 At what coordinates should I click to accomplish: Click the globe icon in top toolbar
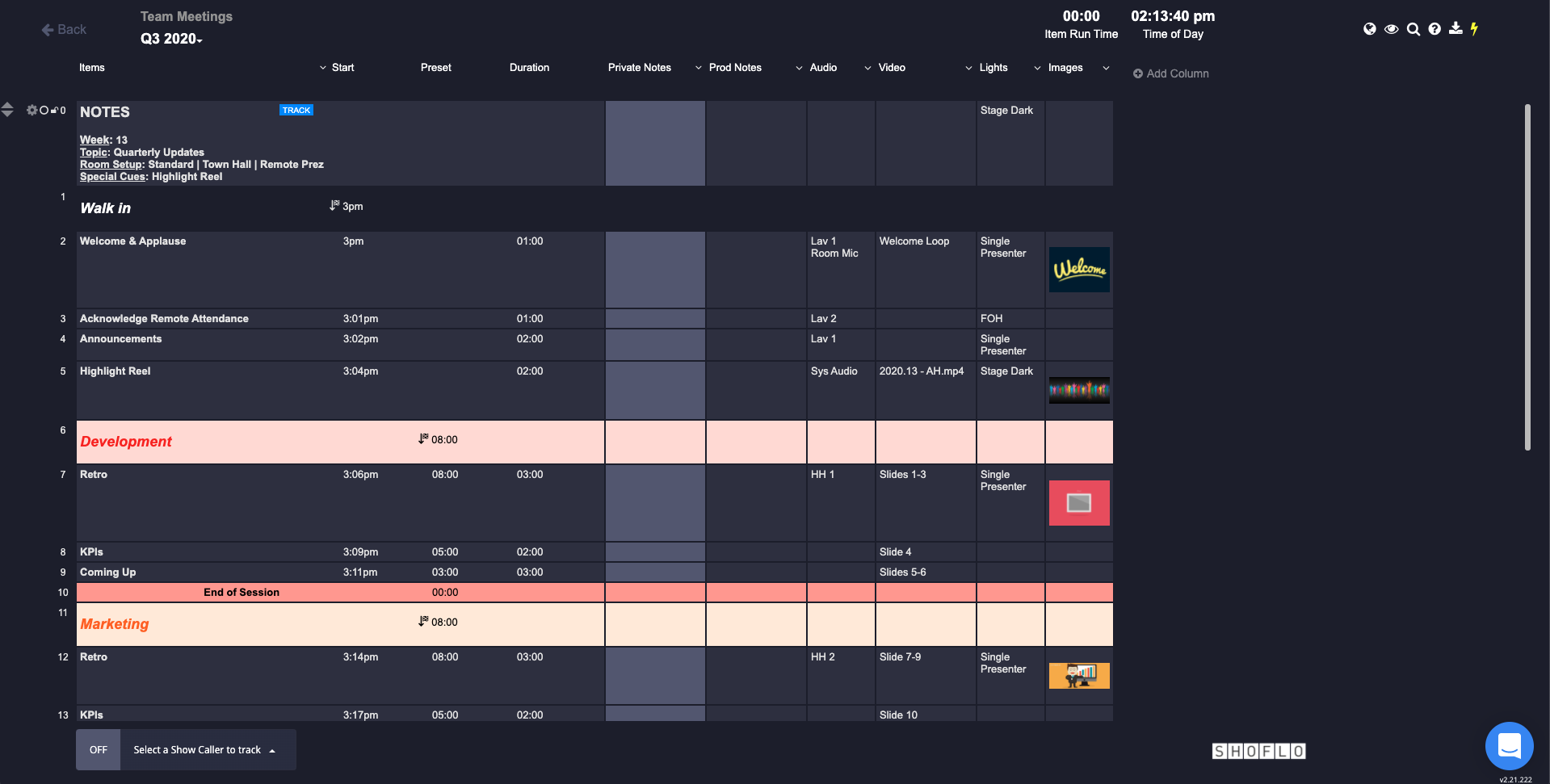click(1369, 29)
